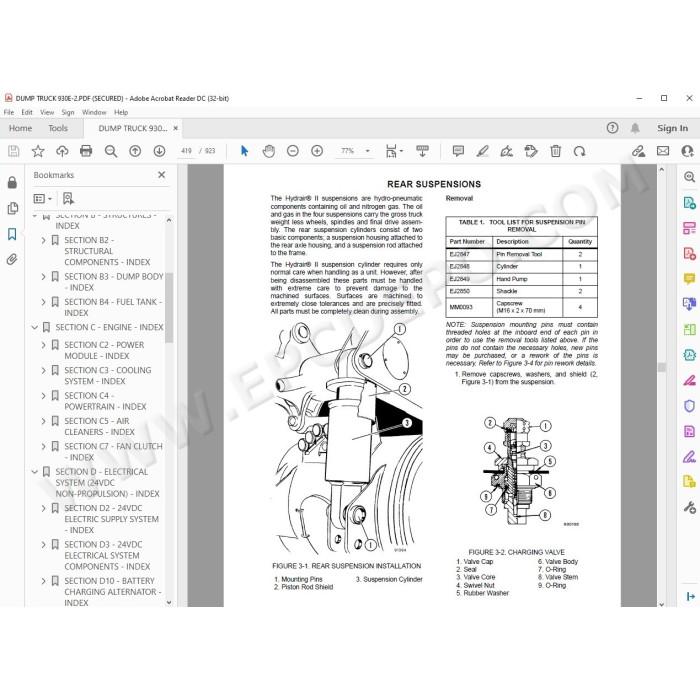Send file by email envelope
Viewport: 700px width, 700px height.
coord(663,151)
